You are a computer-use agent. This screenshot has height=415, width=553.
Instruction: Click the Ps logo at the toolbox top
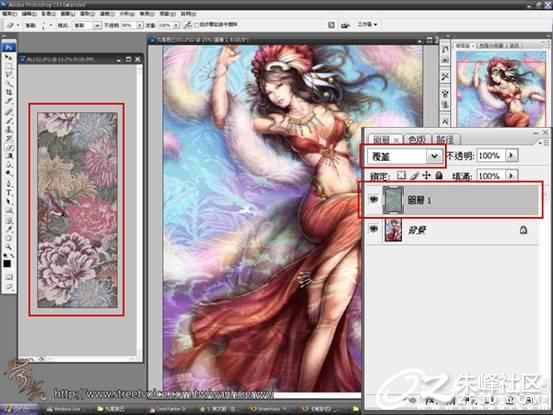point(8,47)
